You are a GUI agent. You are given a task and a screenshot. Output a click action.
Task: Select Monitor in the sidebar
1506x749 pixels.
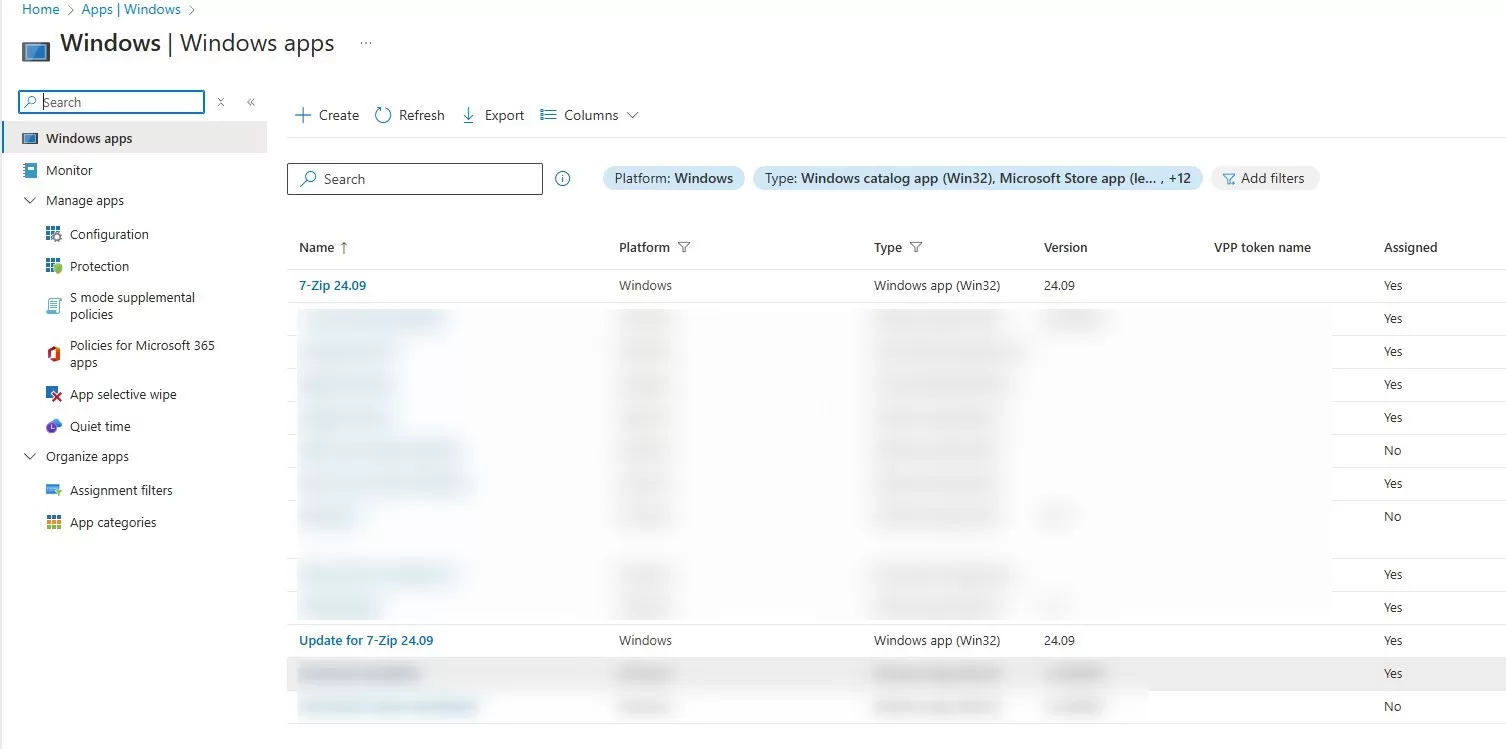pyautogui.click(x=69, y=170)
